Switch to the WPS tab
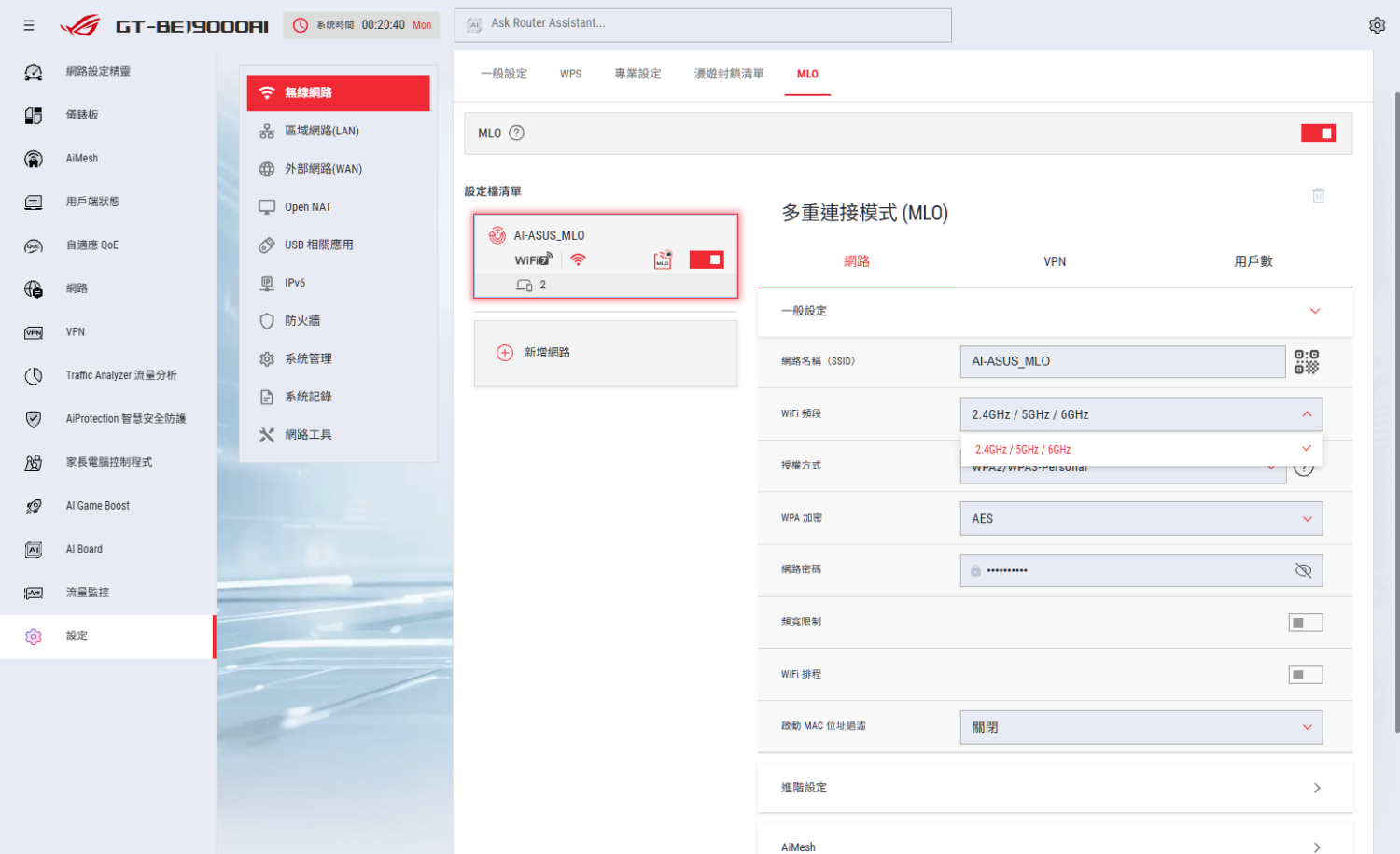 [570, 74]
